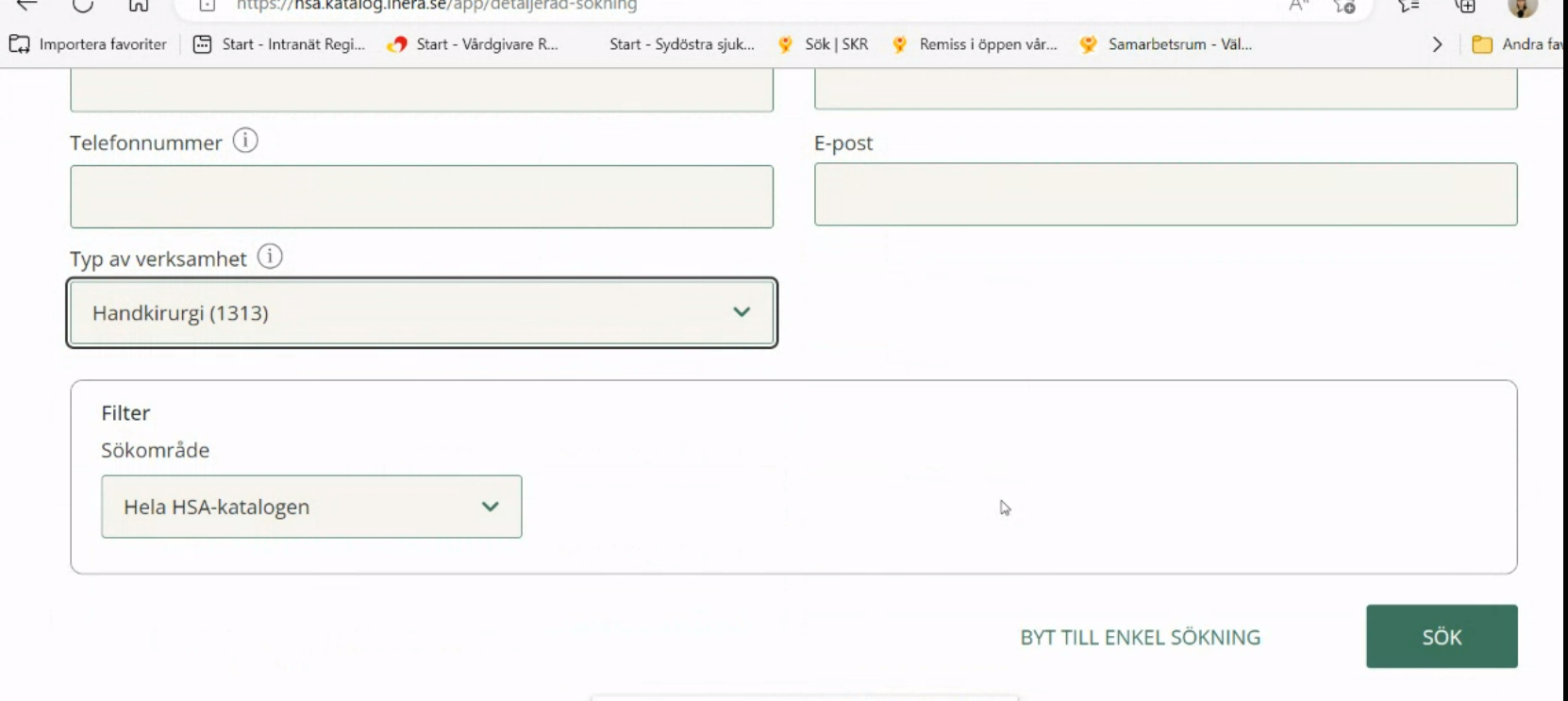
Task: Click the browser home icon
Action: 139,5
